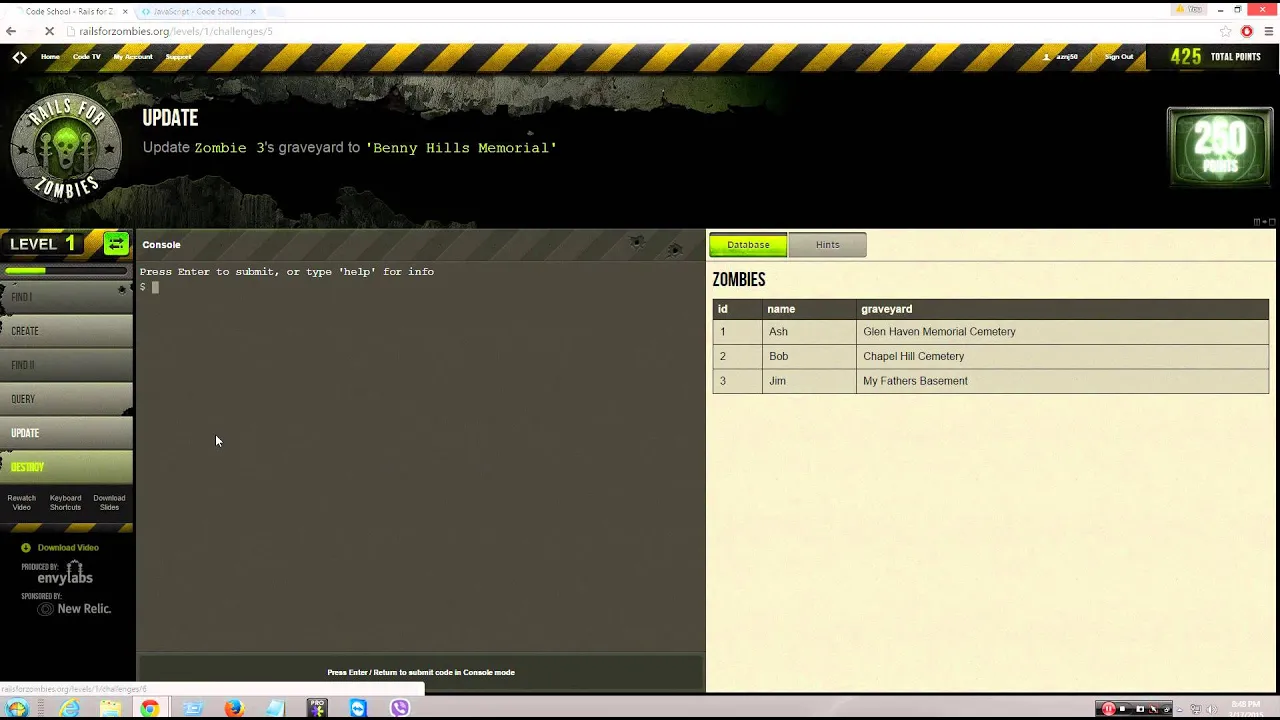The image size is (1280, 720).
Task: Open the aznj50 user profile link
Action: coord(1061,57)
